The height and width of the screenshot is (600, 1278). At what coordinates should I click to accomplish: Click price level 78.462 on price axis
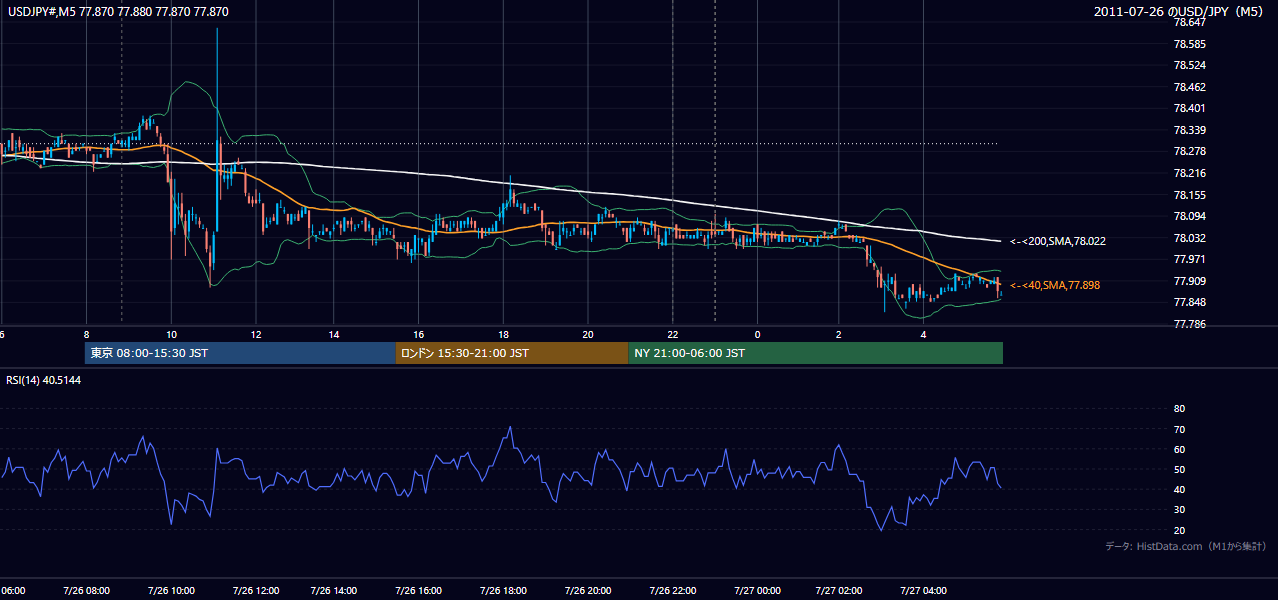1189,87
